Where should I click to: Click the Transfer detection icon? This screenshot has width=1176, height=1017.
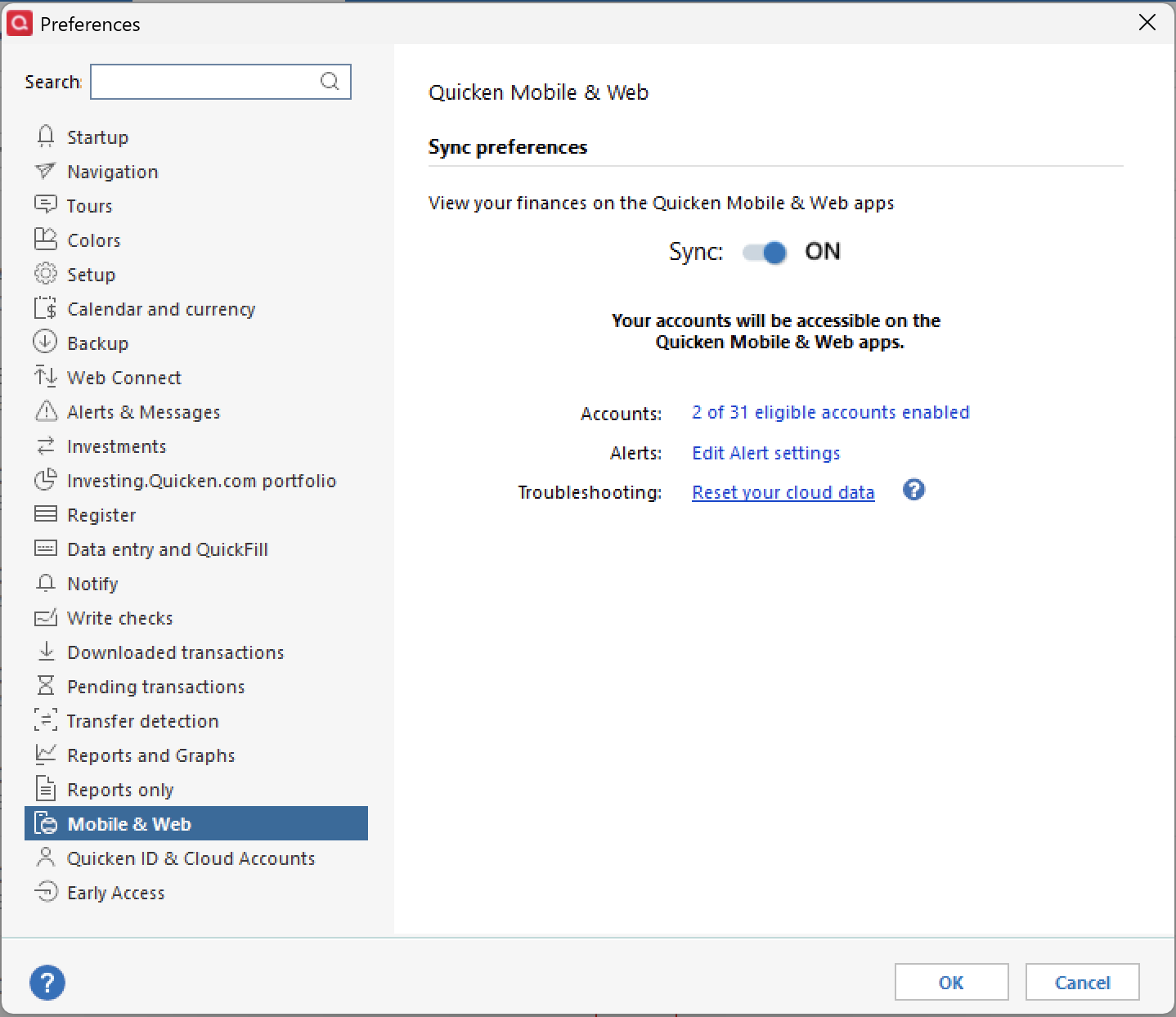46,720
